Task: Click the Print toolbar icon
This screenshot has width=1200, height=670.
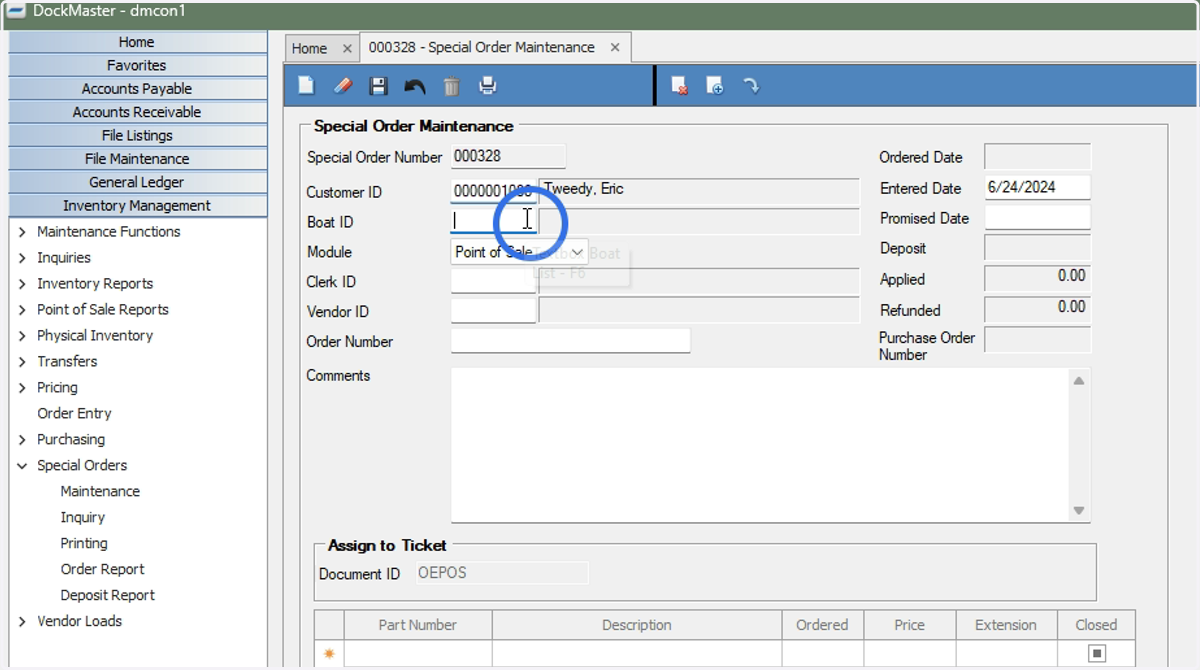Action: click(x=487, y=86)
